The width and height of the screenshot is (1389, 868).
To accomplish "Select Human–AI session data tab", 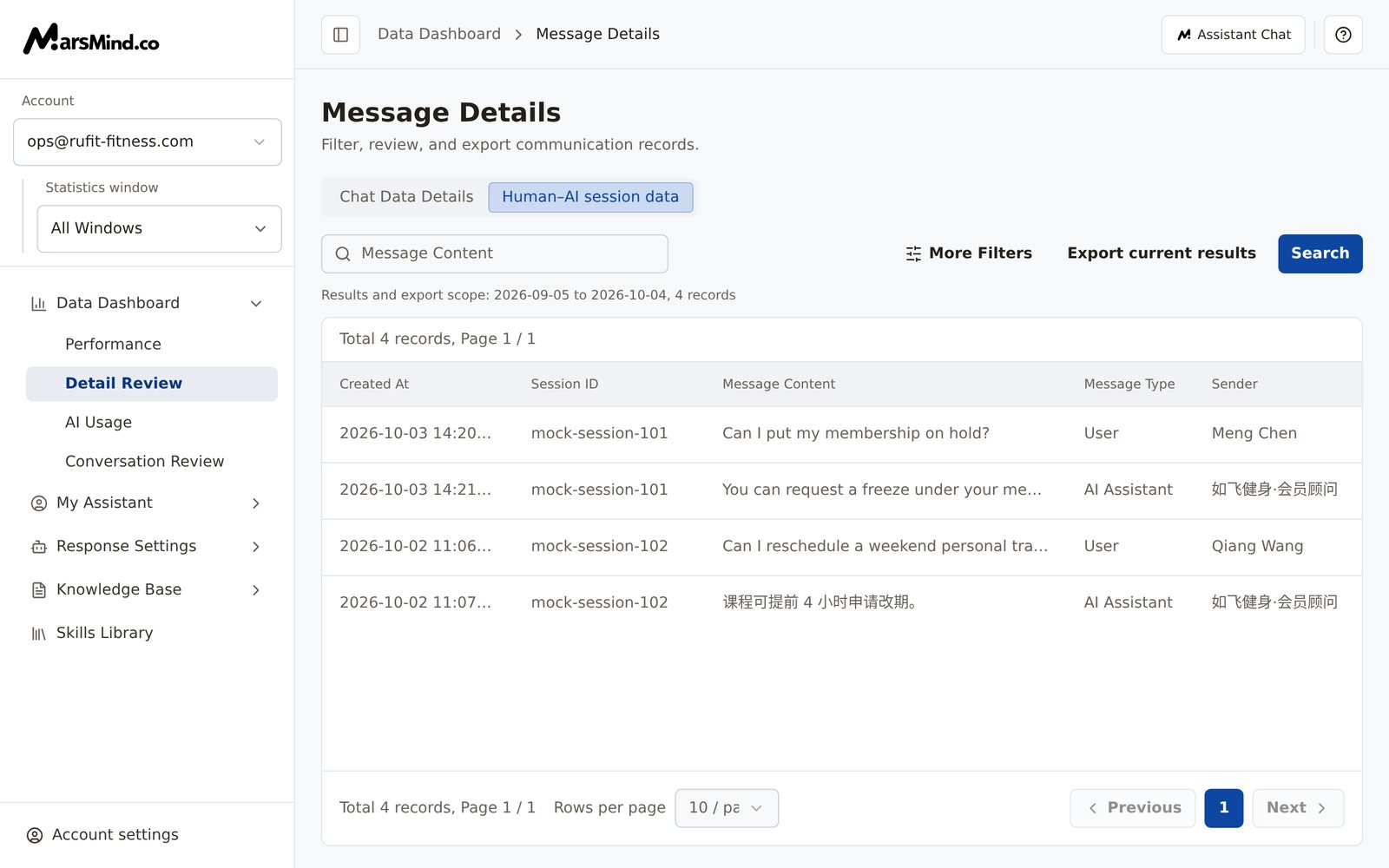I will pyautogui.click(x=590, y=197).
